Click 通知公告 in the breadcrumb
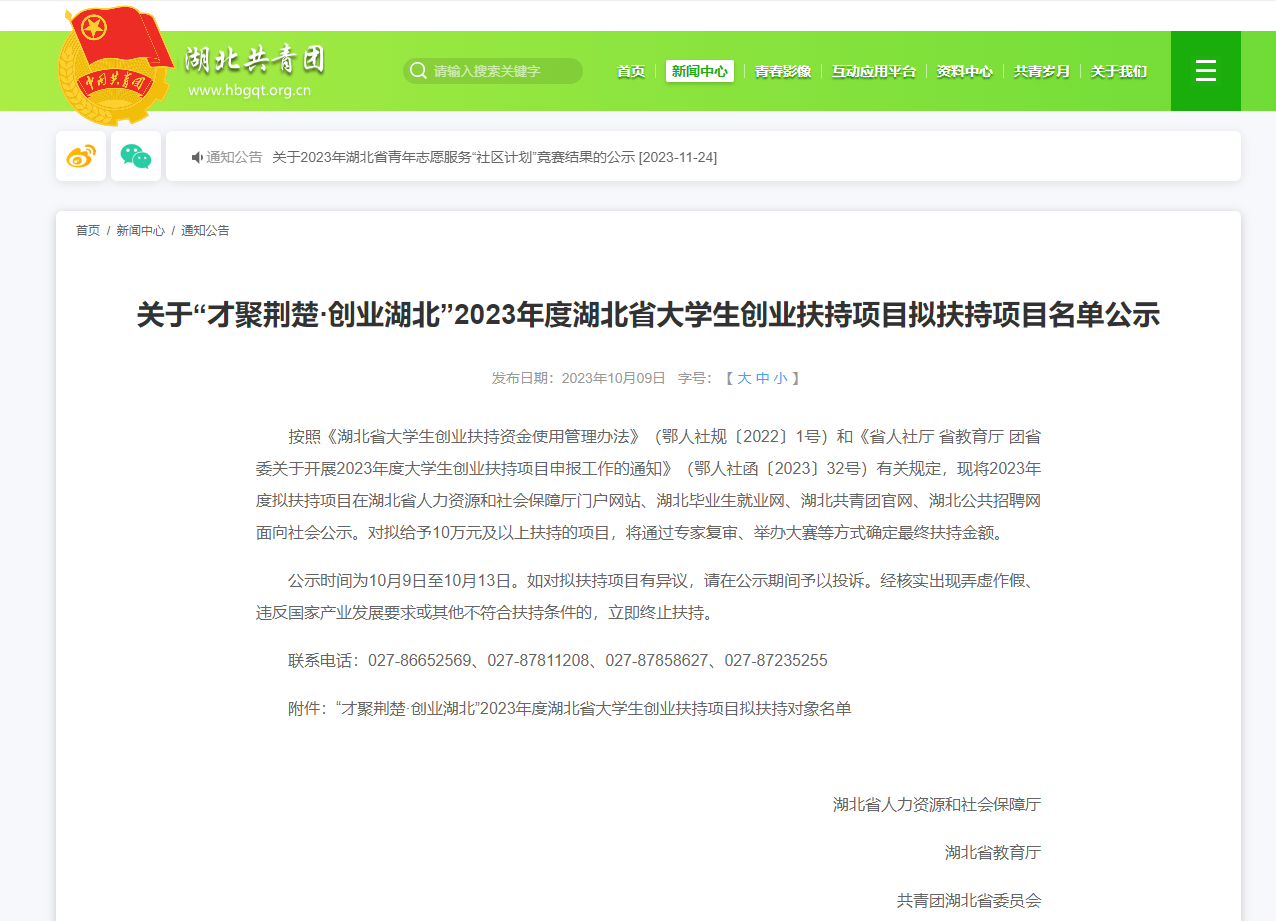 [x=205, y=230]
